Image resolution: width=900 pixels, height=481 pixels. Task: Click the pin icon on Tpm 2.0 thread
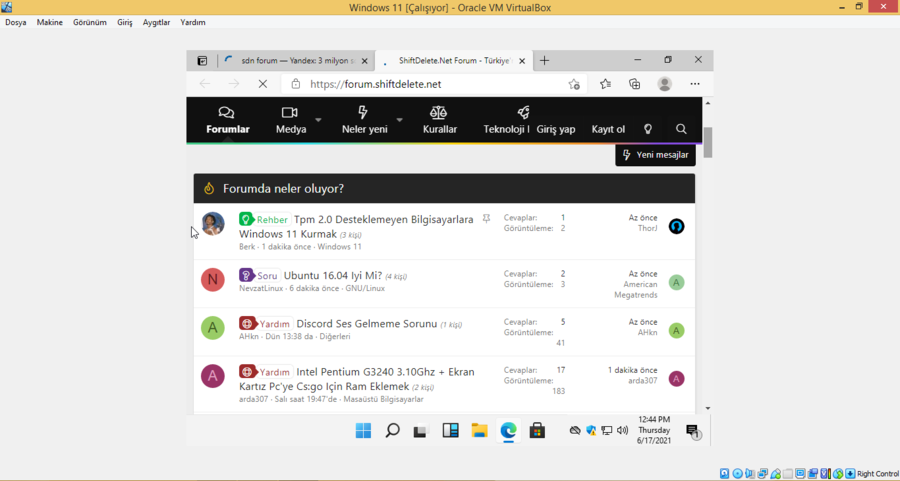pyautogui.click(x=486, y=219)
